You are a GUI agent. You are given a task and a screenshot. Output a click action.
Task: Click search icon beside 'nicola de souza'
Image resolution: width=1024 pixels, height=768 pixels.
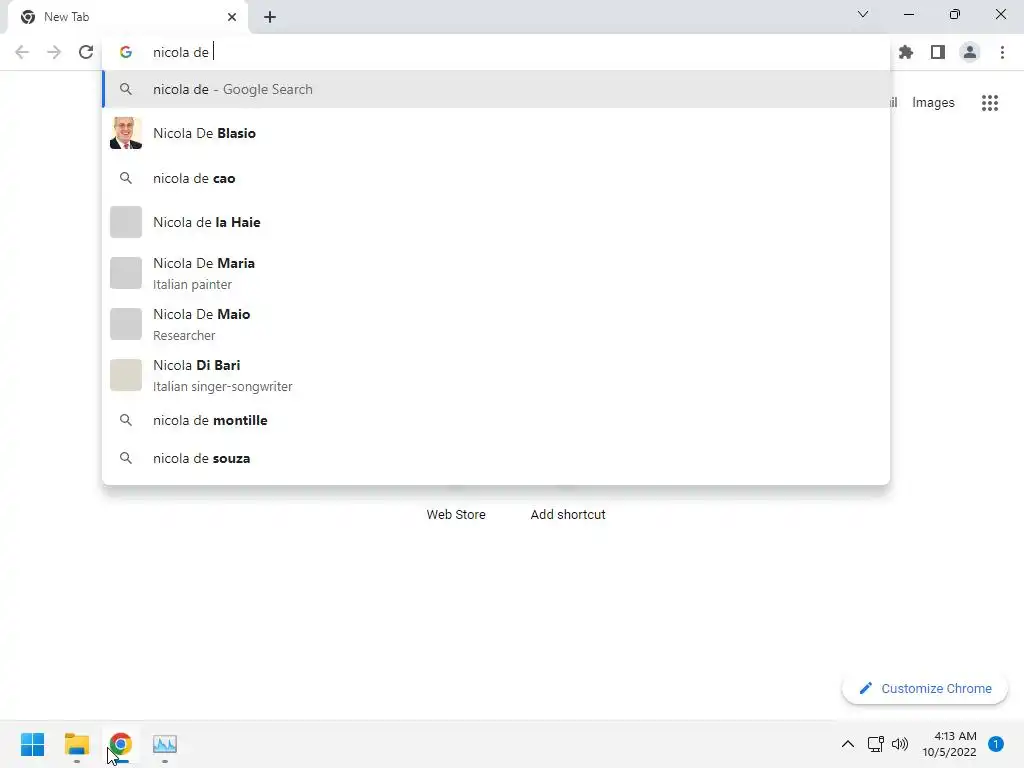coord(126,458)
